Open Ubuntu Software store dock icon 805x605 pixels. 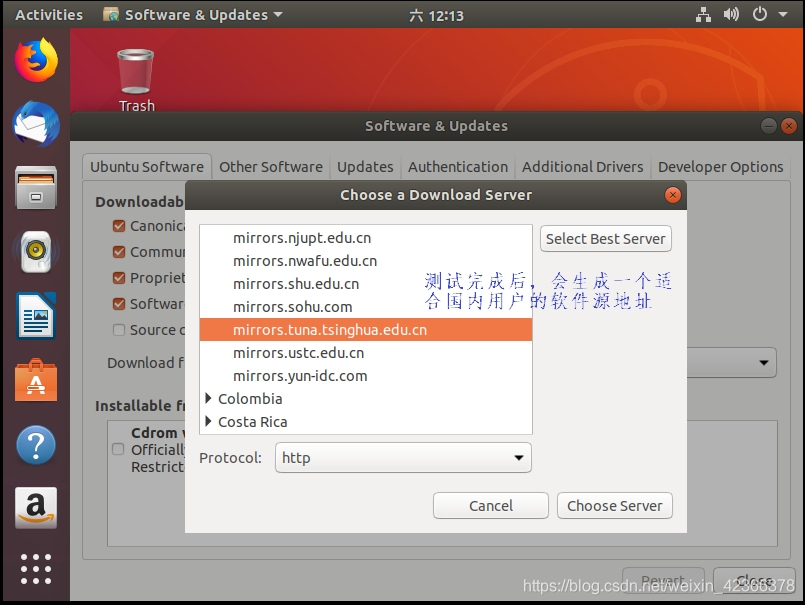click(x=36, y=381)
